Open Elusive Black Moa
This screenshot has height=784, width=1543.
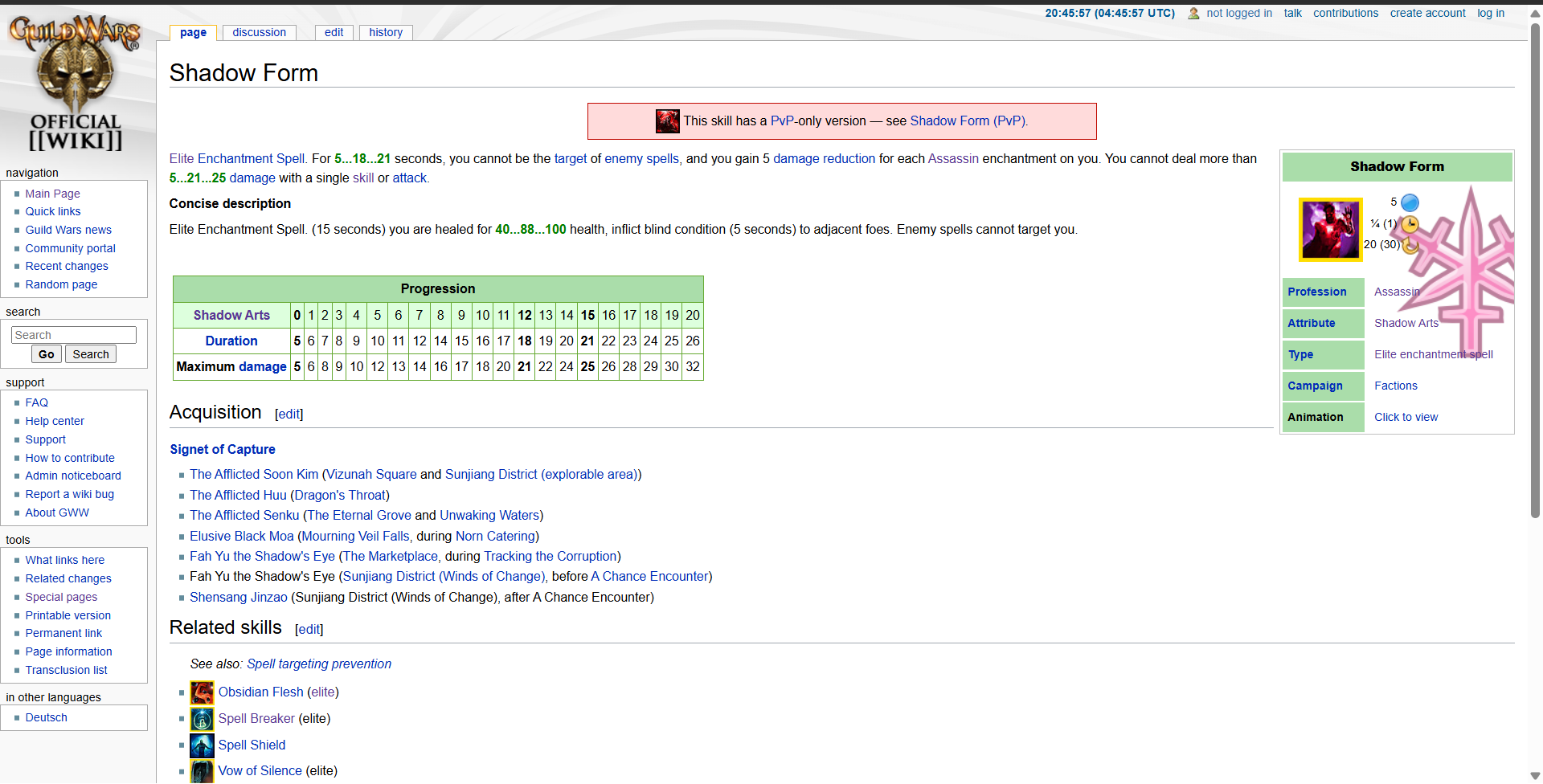[242, 537]
